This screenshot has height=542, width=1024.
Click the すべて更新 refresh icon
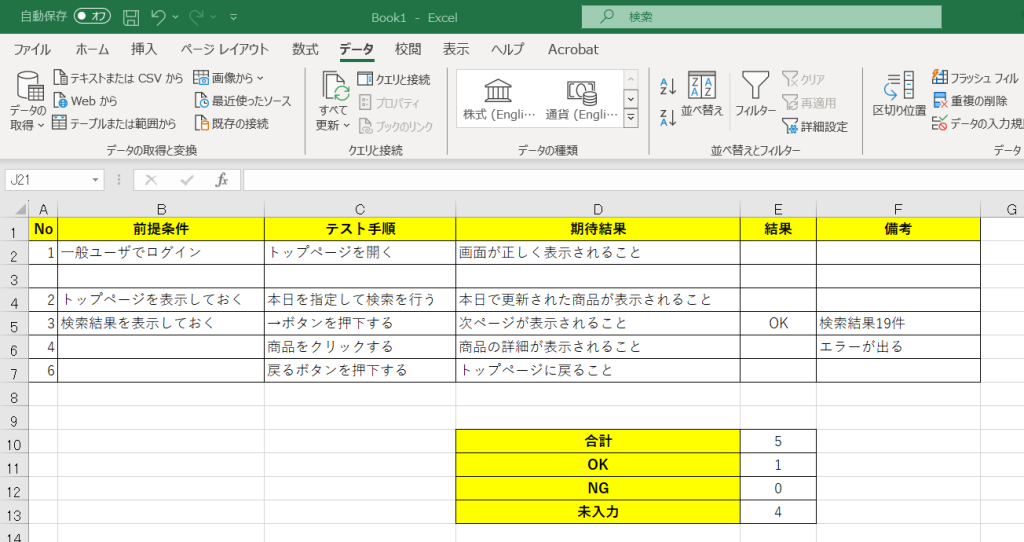[335, 87]
